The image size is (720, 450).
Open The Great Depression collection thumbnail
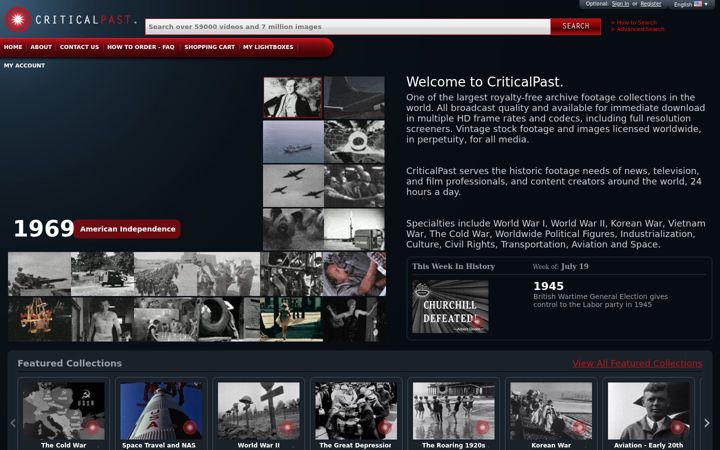click(x=356, y=411)
